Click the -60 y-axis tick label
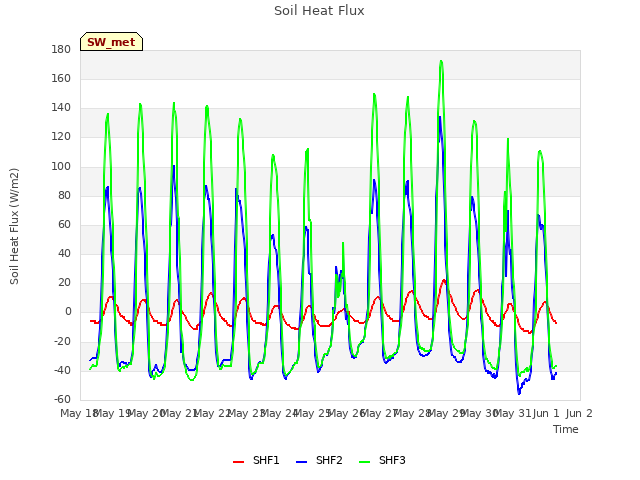Image resolution: width=640 pixels, height=480 pixels. [x=62, y=399]
